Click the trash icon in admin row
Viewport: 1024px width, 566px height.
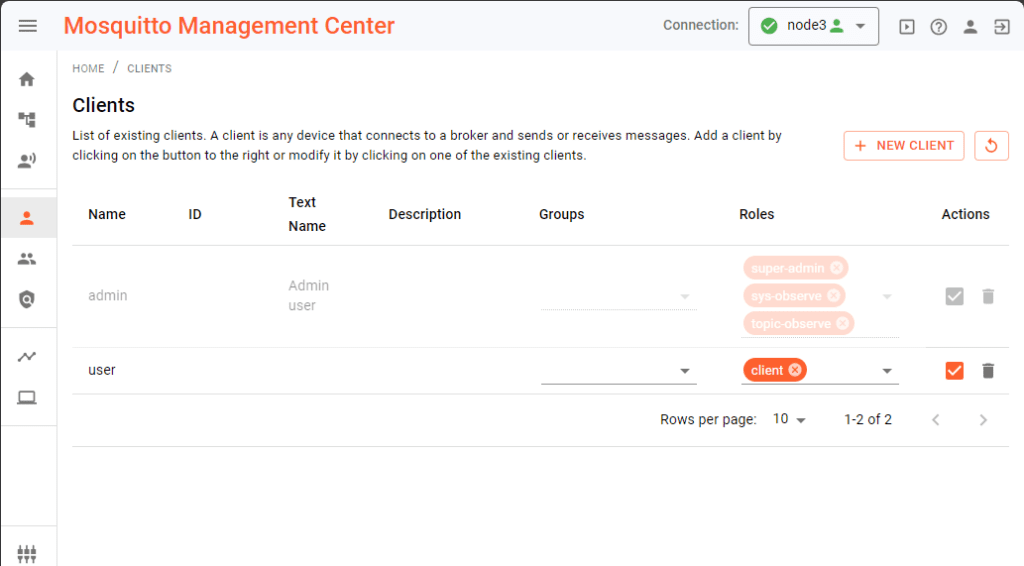[988, 296]
